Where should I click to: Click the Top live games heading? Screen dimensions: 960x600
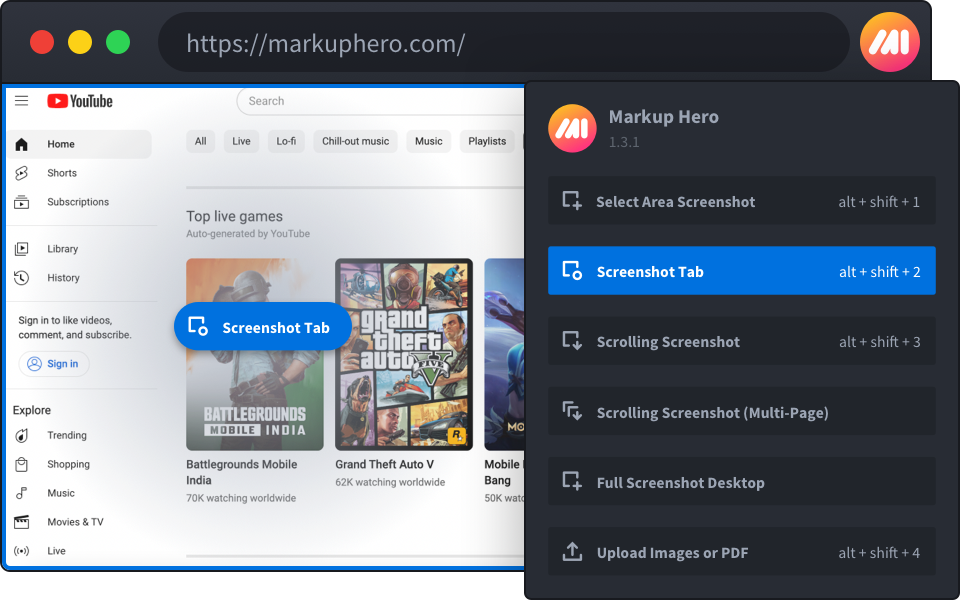(x=234, y=216)
